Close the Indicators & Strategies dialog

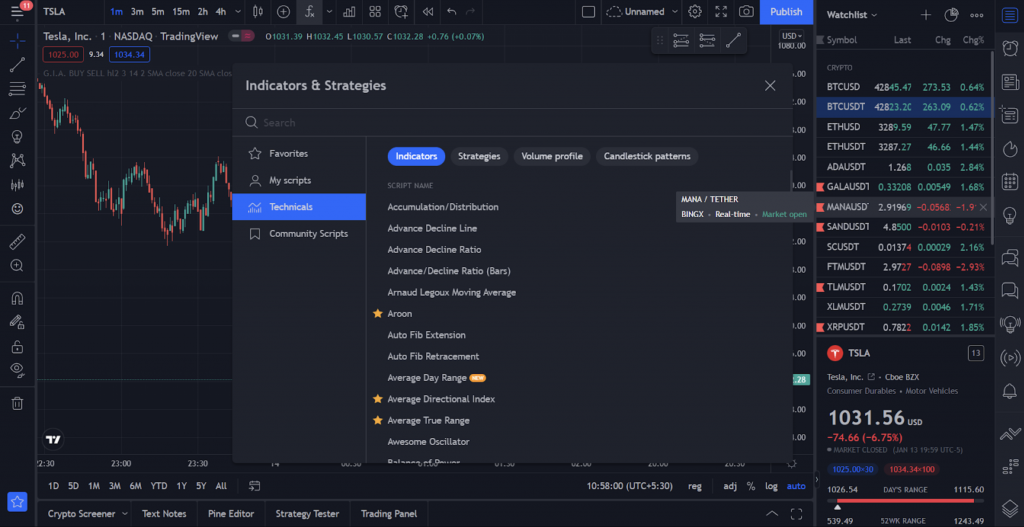click(x=770, y=86)
